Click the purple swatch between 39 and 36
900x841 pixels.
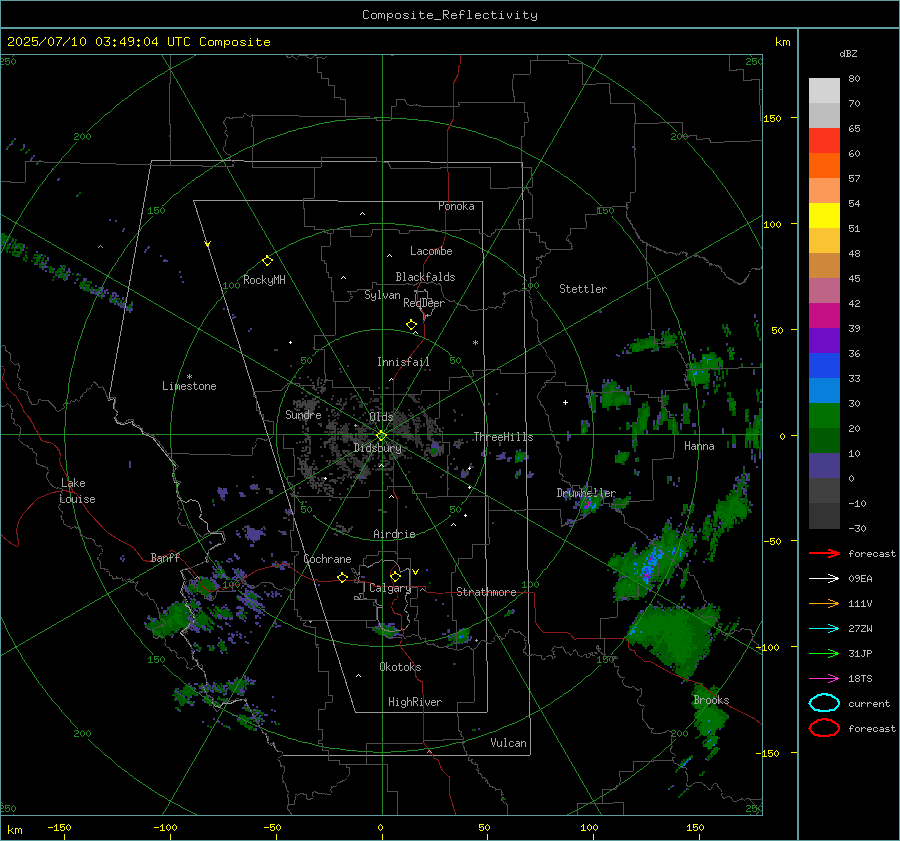click(x=824, y=340)
